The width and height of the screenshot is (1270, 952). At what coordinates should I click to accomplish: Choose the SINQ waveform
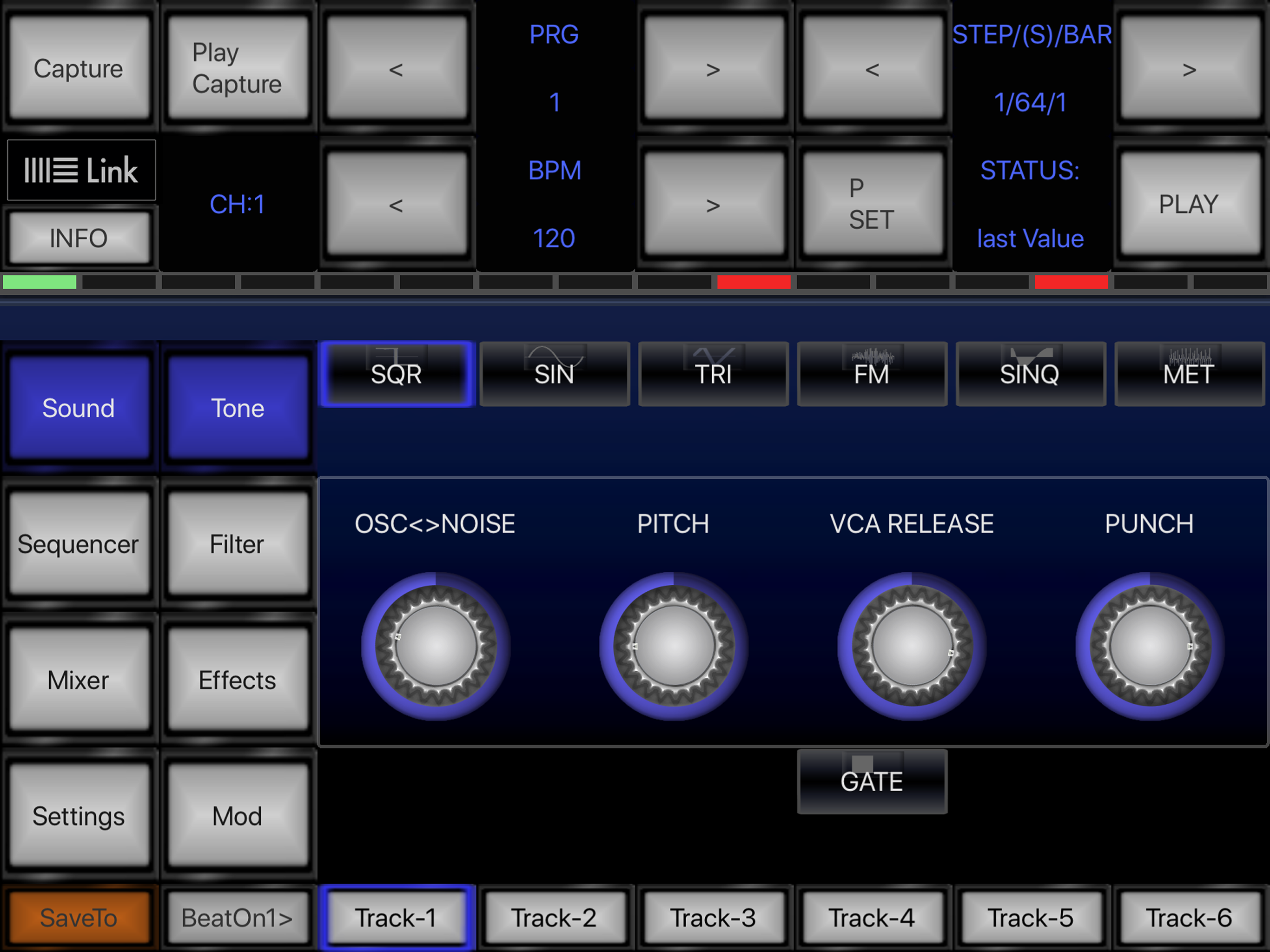click(x=1030, y=373)
